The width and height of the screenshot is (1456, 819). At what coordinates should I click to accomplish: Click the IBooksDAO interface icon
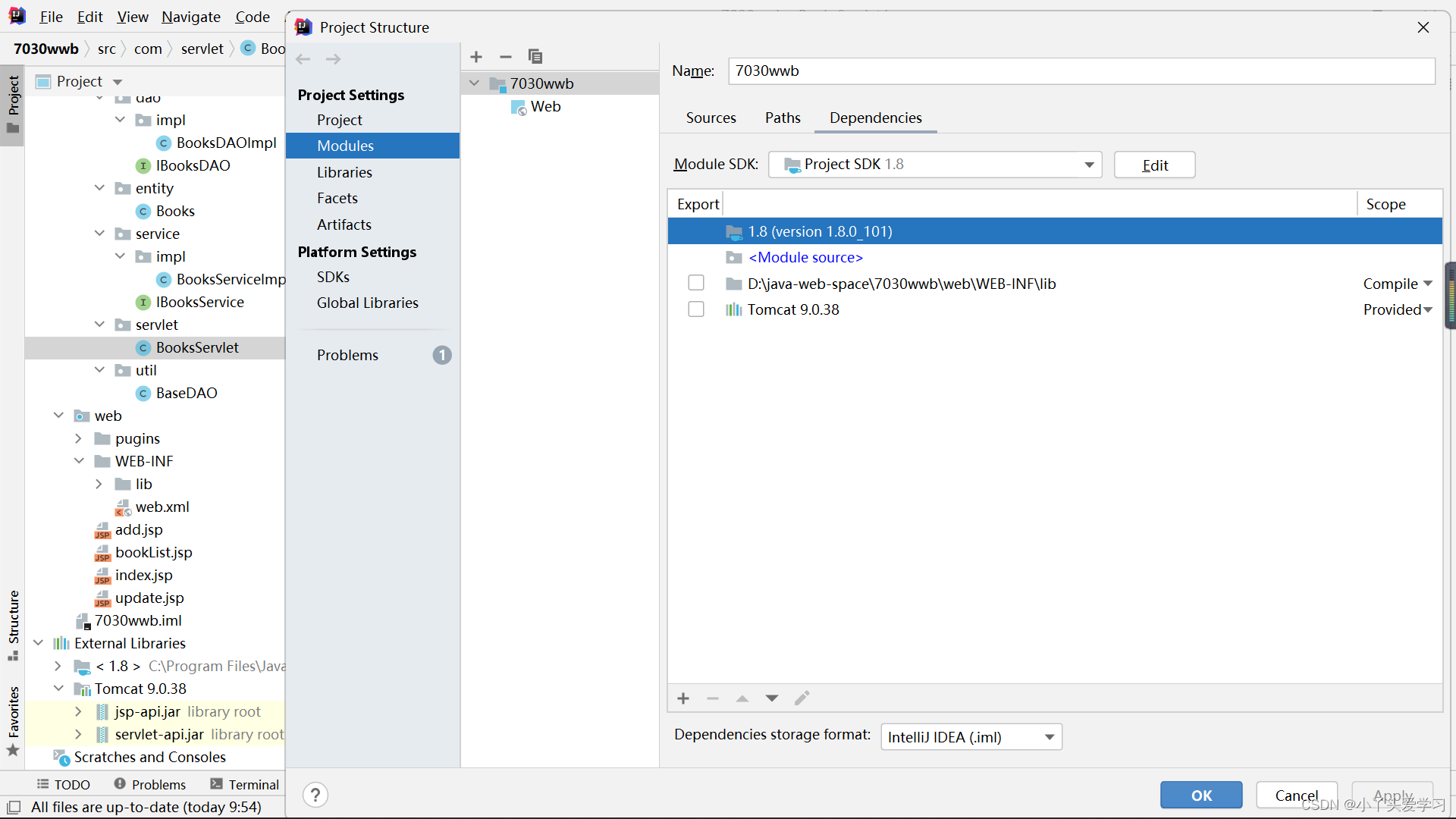tap(143, 166)
